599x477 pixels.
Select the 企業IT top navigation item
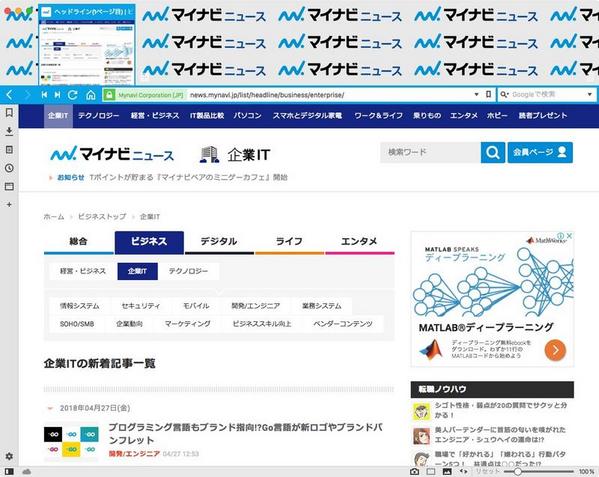point(58,115)
